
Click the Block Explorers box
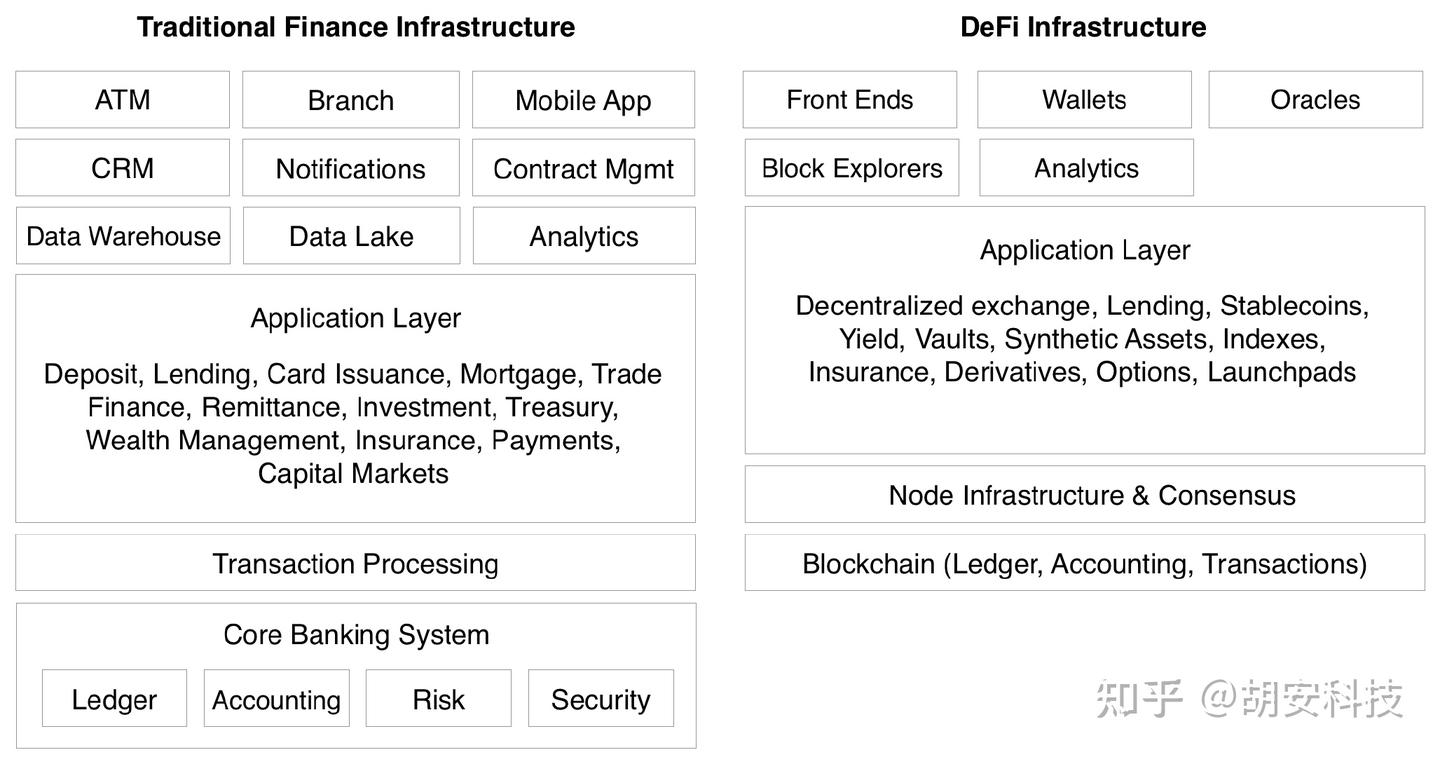(851, 168)
